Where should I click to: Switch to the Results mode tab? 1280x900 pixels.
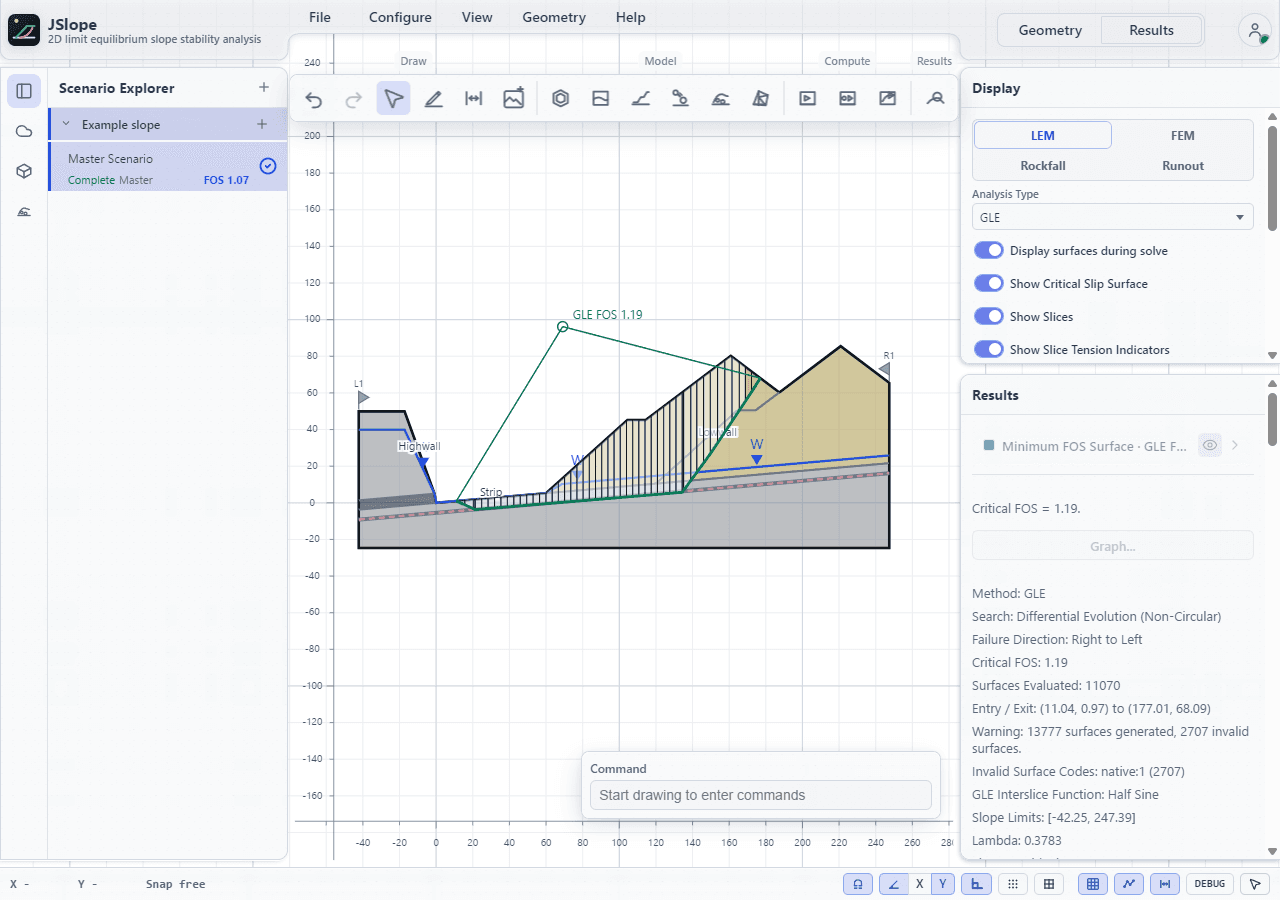pos(1152,30)
